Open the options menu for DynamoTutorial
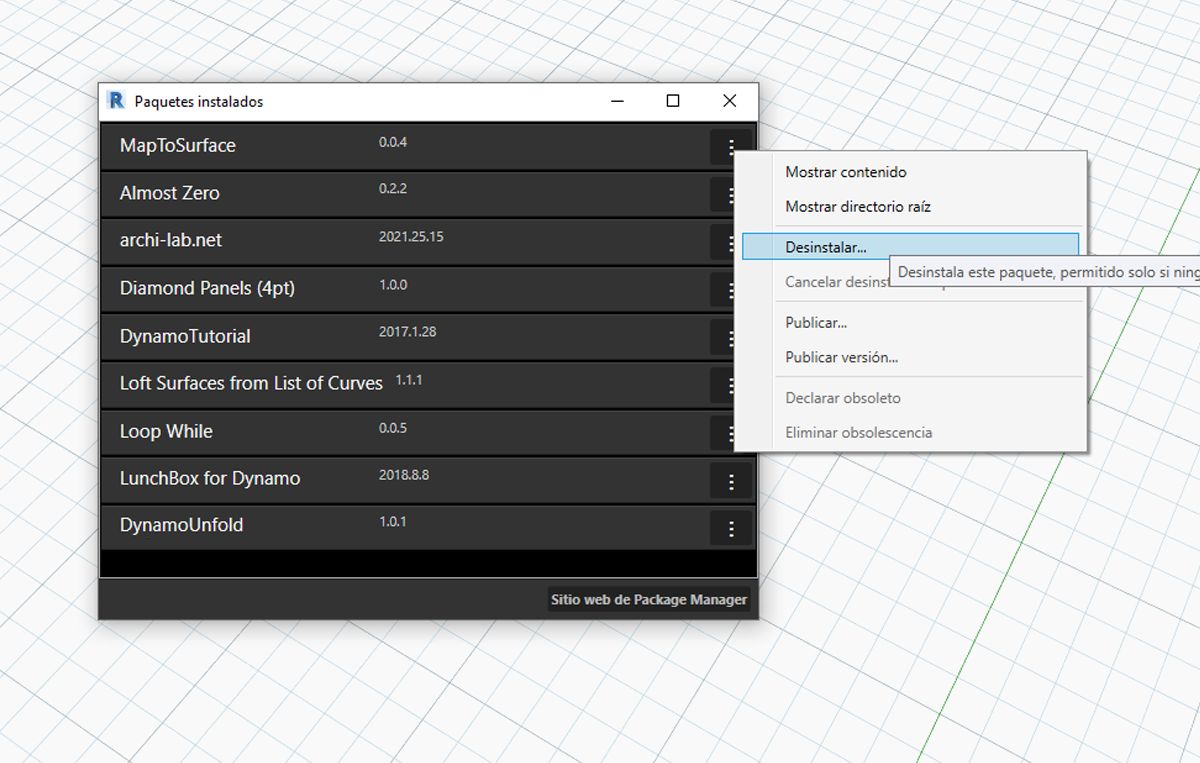The width and height of the screenshot is (1200, 763). [724, 338]
